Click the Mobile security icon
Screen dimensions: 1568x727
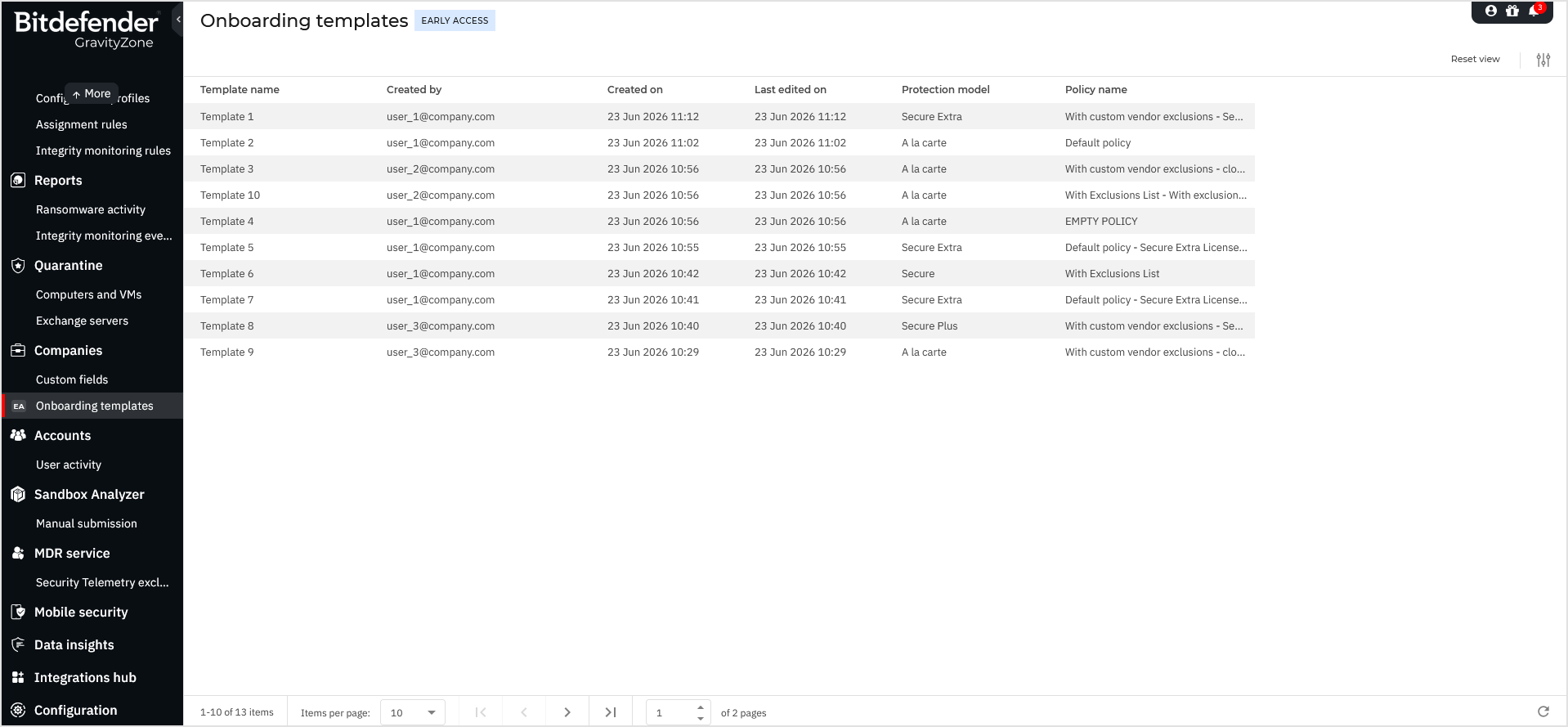click(x=18, y=612)
